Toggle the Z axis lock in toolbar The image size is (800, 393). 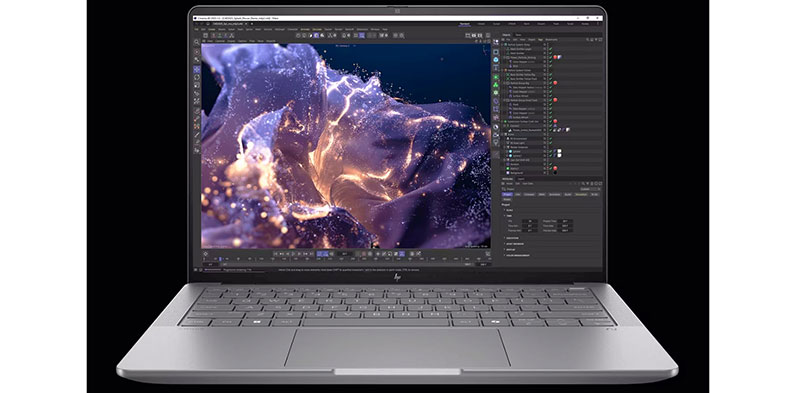226,35
